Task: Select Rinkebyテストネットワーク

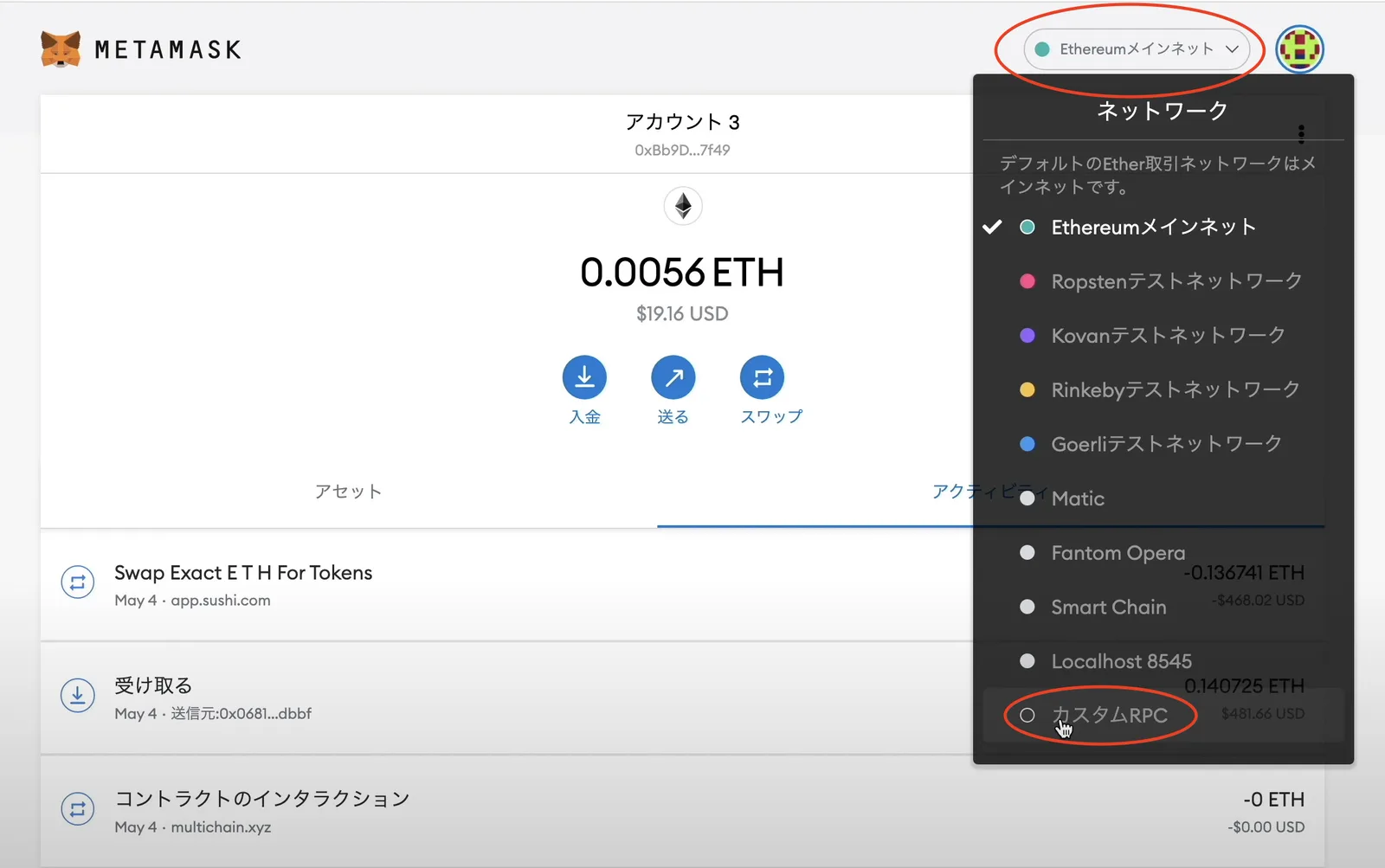Action: coord(1163,389)
